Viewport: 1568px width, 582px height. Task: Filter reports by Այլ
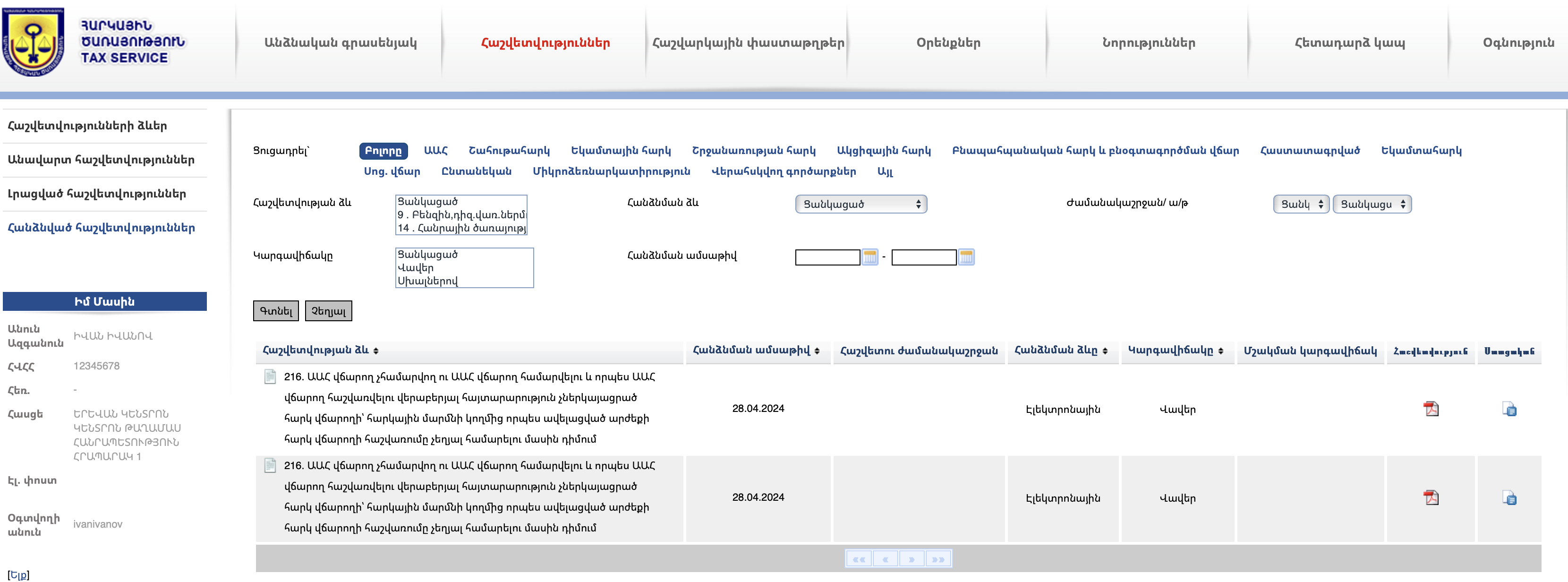(885, 171)
